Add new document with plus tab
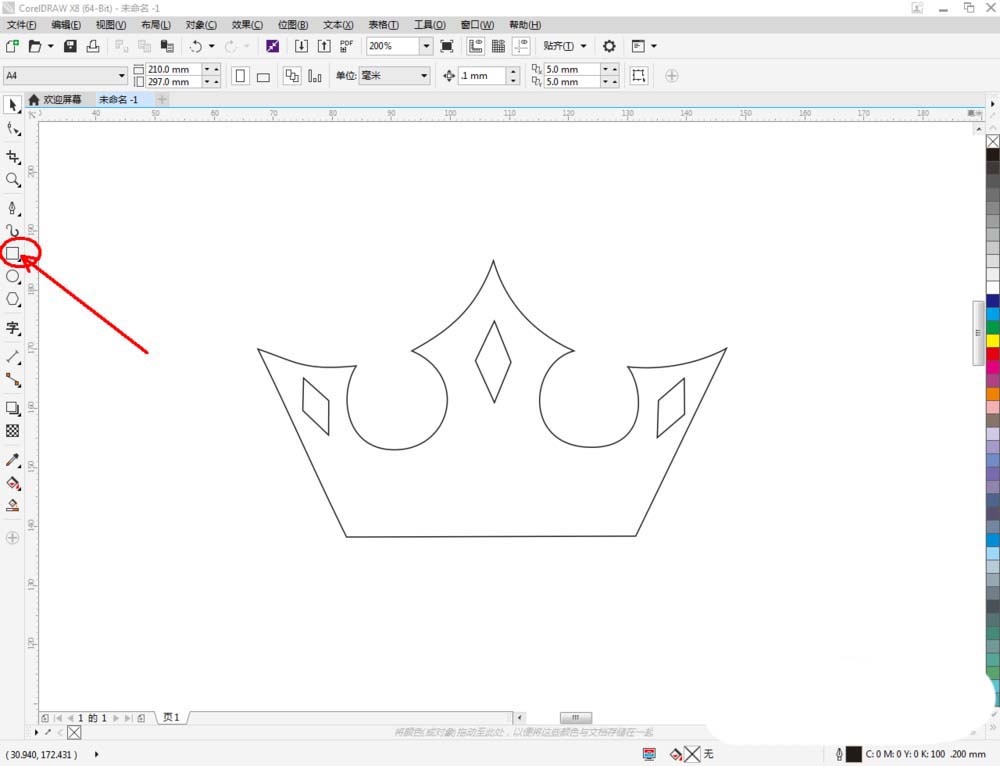 coord(162,99)
